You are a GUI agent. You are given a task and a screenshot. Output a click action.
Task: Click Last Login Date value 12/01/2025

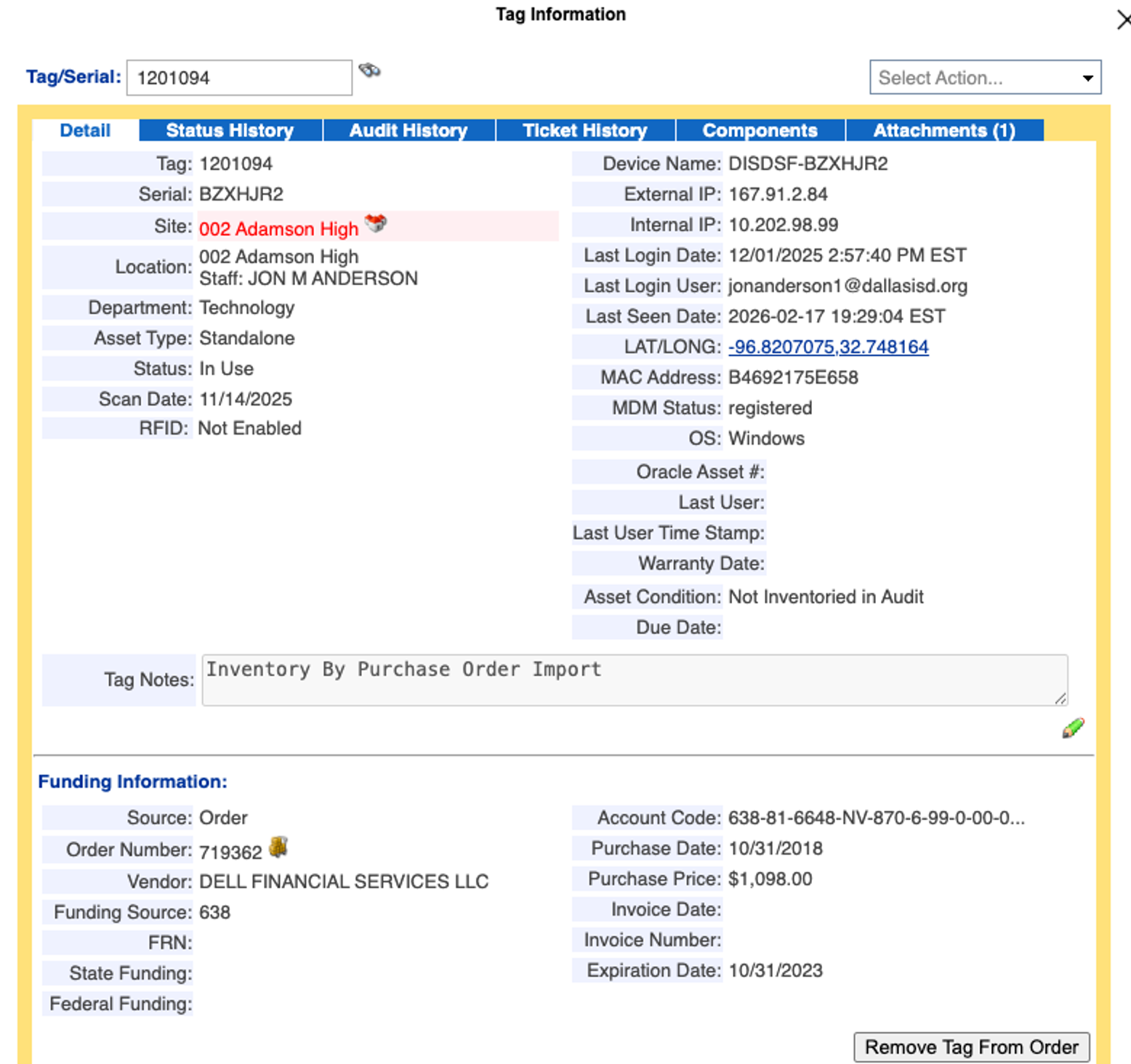point(848,255)
